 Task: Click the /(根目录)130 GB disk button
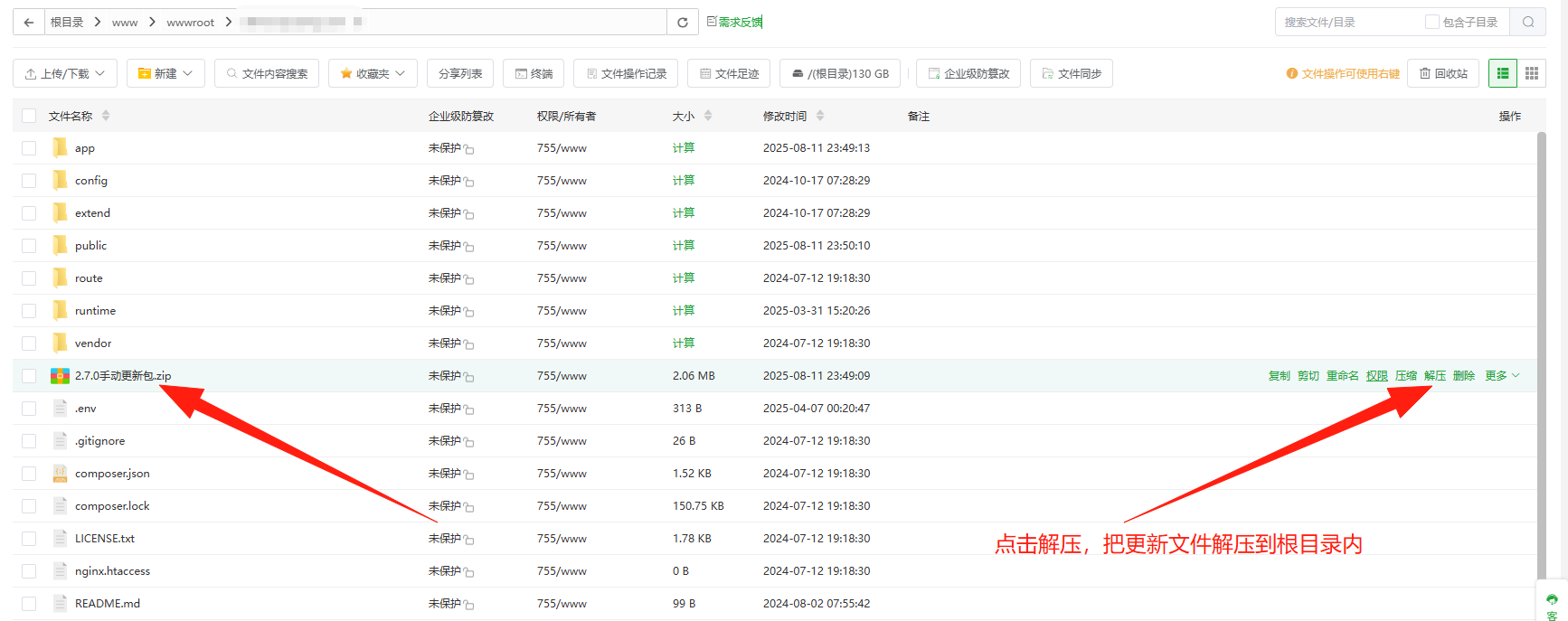point(840,73)
